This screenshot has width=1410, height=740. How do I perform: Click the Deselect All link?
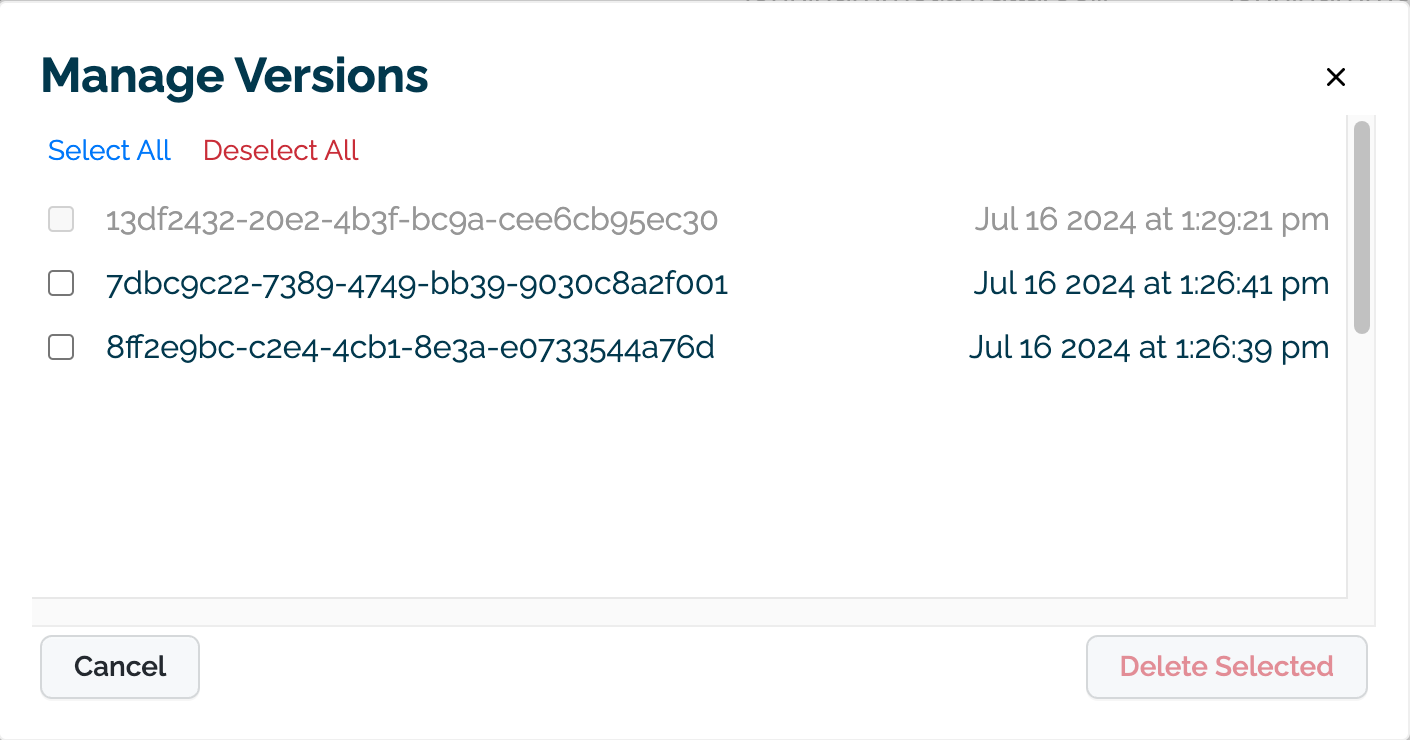(x=280, y=150)
